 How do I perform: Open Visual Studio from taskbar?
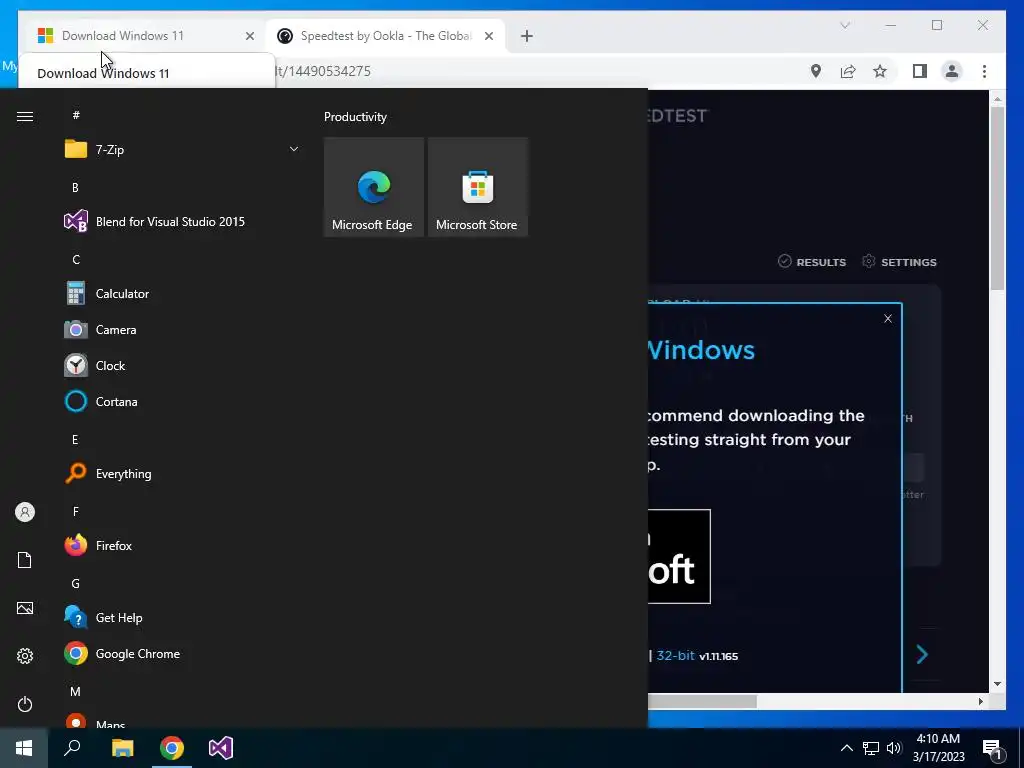pos(221,748)
